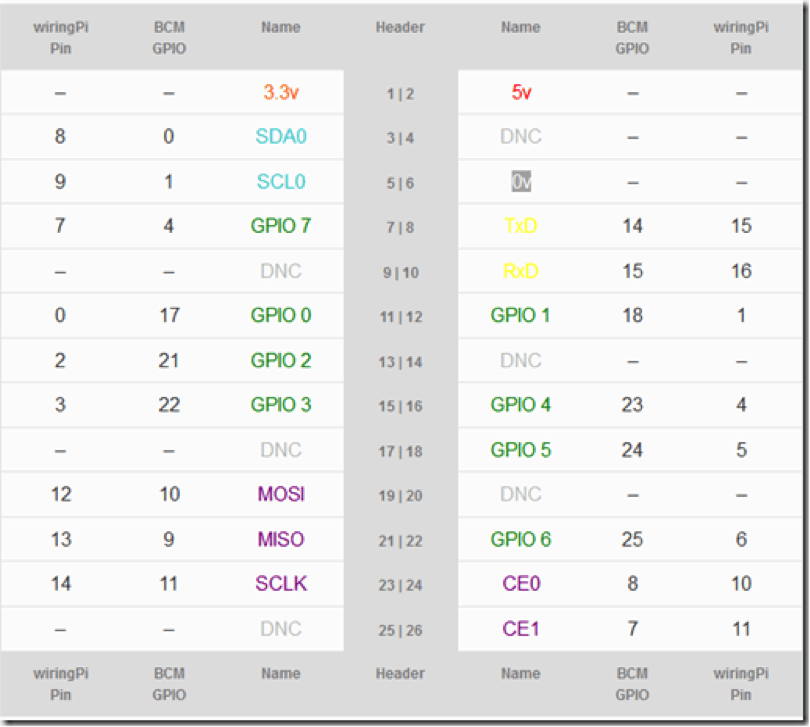810x727 pixels.
Task: Select the MISO pin name
Action: [281, 539]
